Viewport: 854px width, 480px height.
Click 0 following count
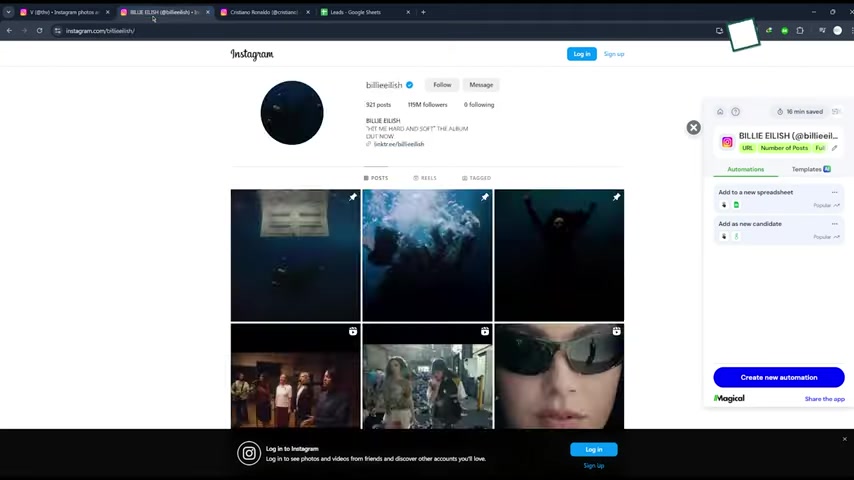[479, 105]
